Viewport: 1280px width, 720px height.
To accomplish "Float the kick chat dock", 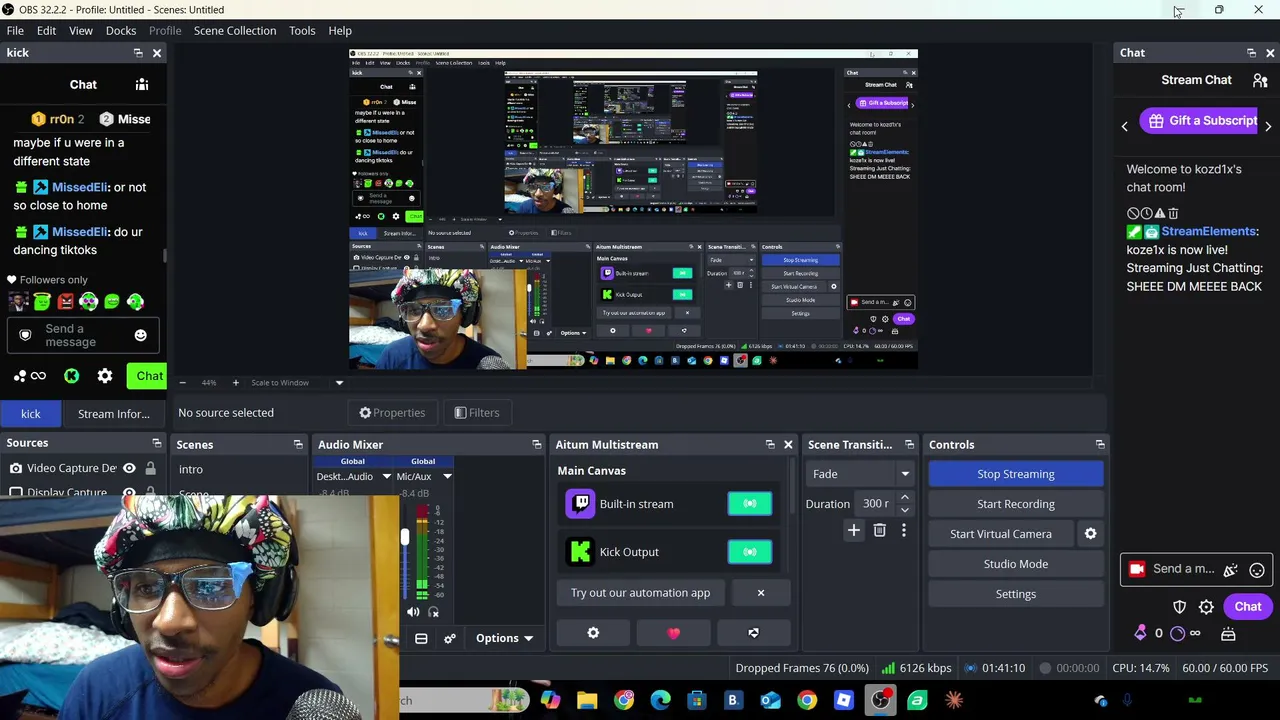I will click(x=138, y=53).
